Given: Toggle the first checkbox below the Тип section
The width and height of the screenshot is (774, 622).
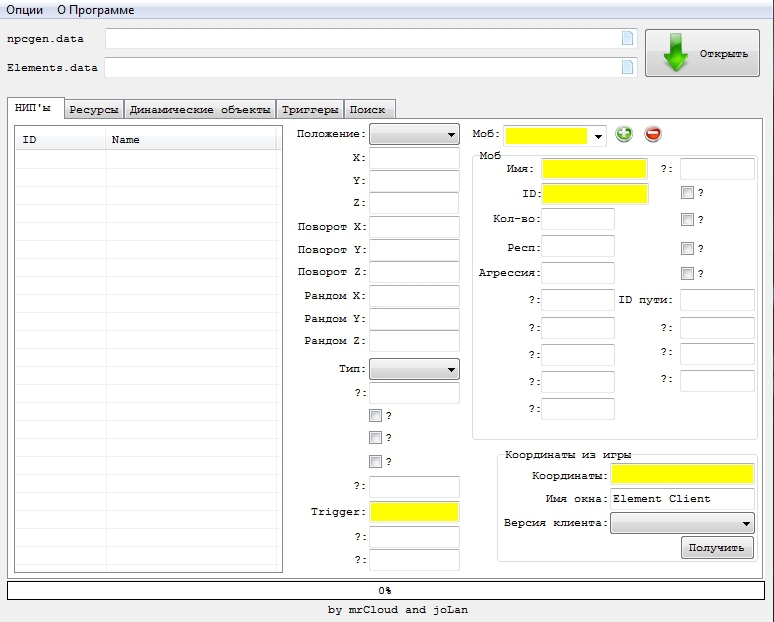Looking at the screenshot, I should (x=375, y=416).
